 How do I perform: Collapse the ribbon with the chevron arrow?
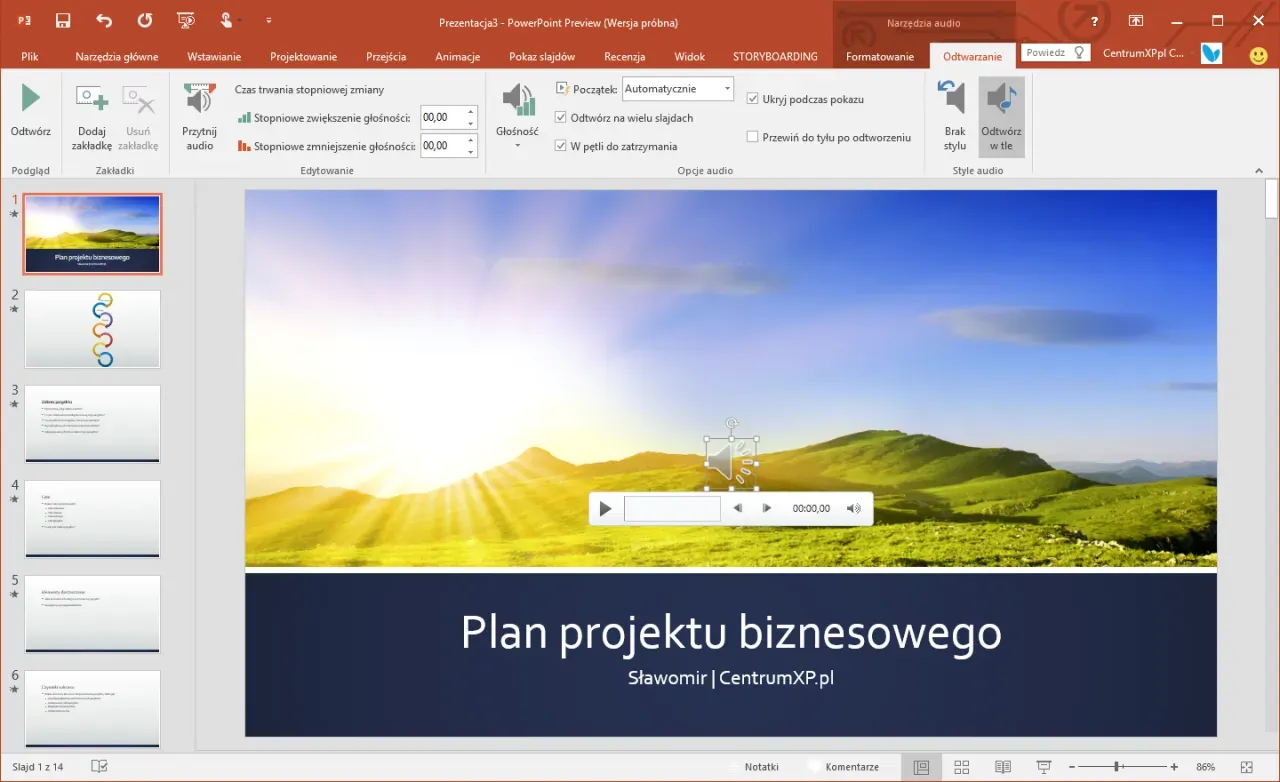point(1258,170)
